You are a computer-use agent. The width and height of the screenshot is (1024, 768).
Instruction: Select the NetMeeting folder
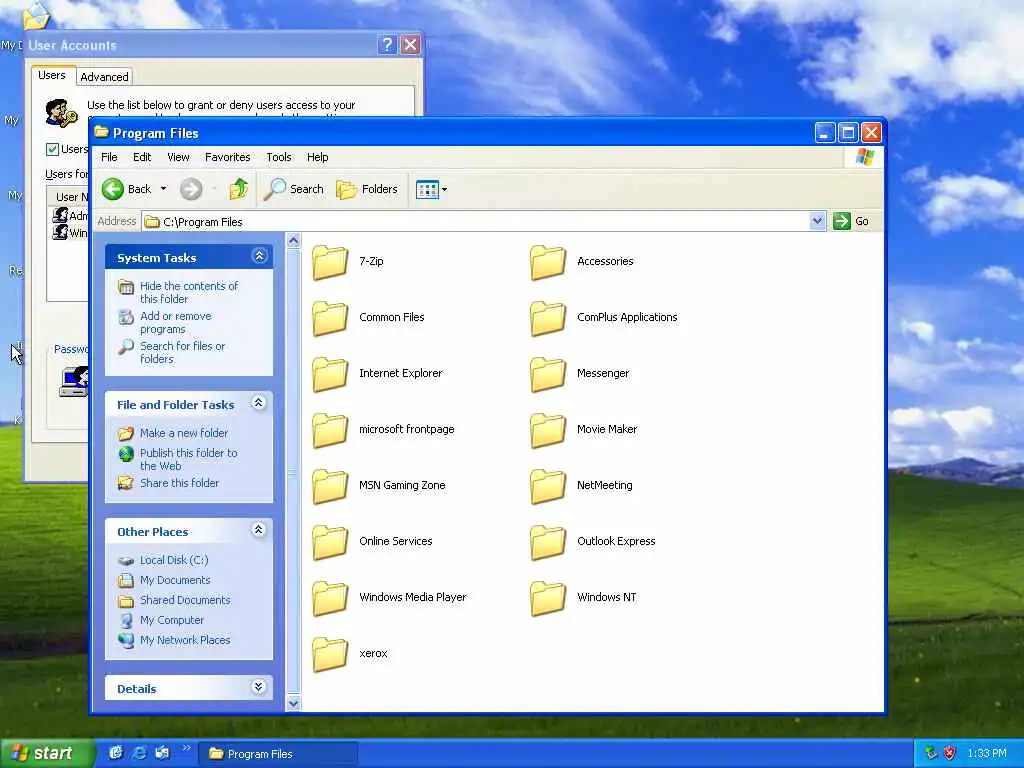click(581, 485)
